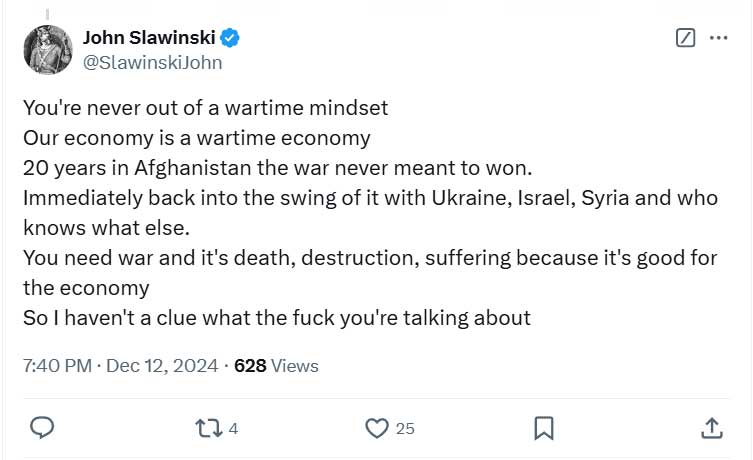
Task: Click the 7:40 PM timestamp
Action: (56, 366)
